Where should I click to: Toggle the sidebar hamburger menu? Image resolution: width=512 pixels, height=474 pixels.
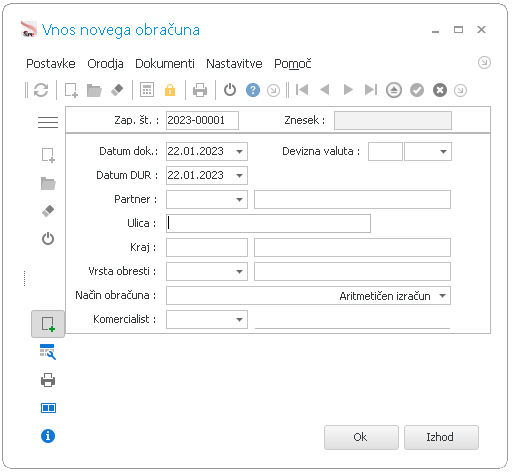pos(48,122)
